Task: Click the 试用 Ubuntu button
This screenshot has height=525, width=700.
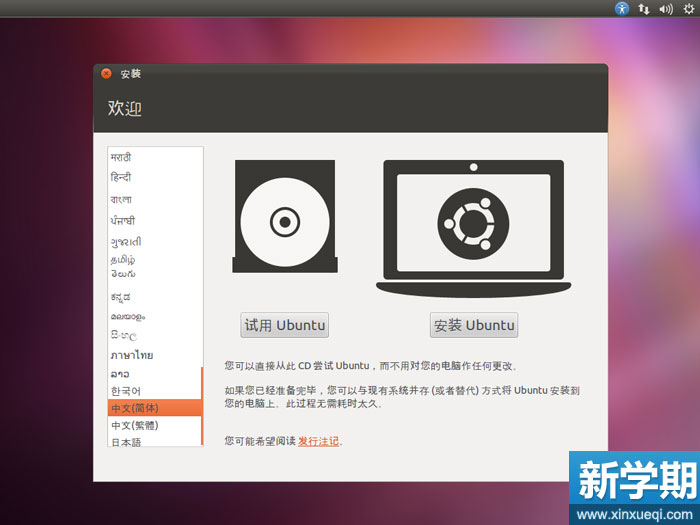Action: tap(285, 325)
